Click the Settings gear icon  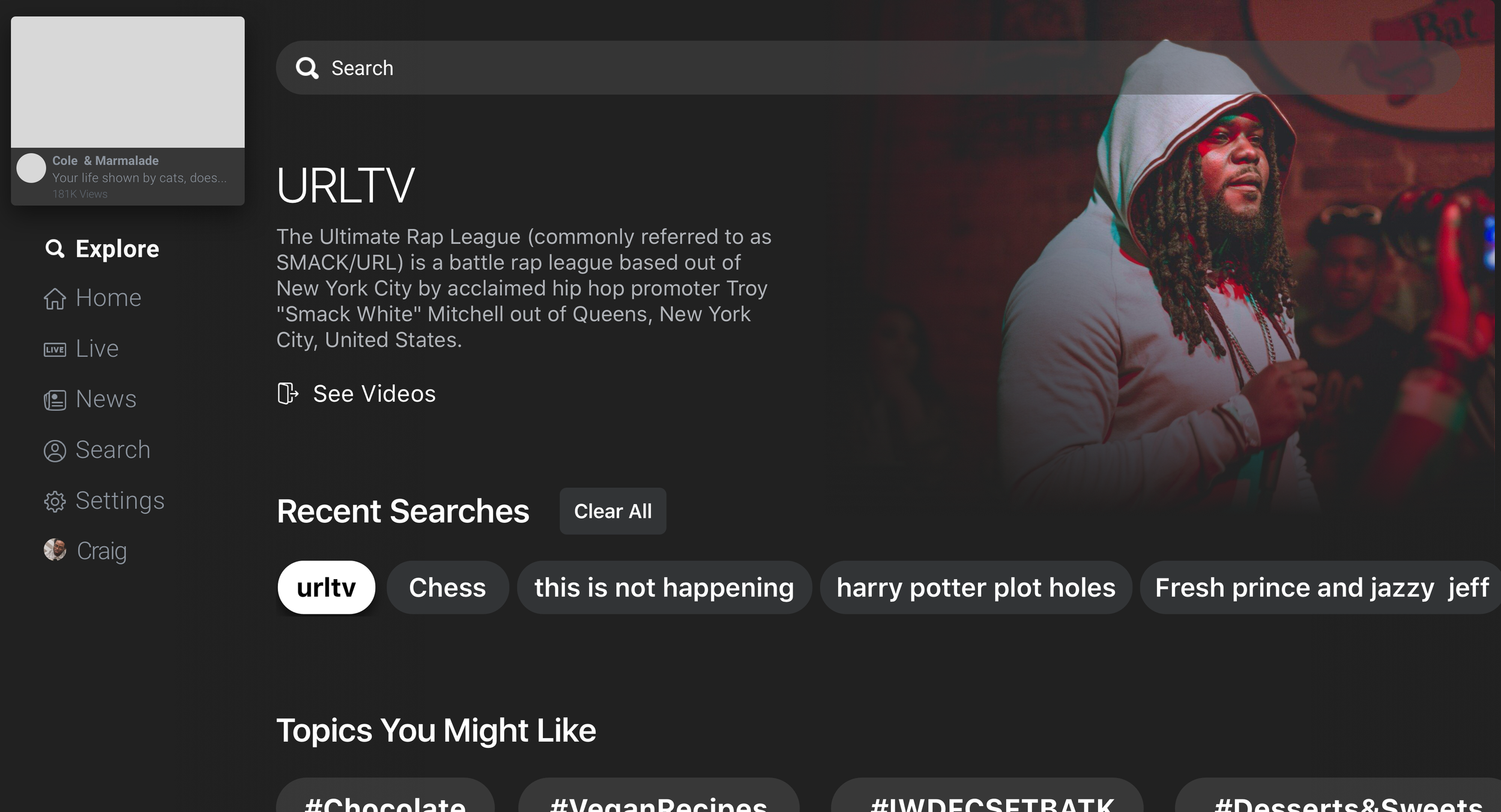tap(55, 501)
